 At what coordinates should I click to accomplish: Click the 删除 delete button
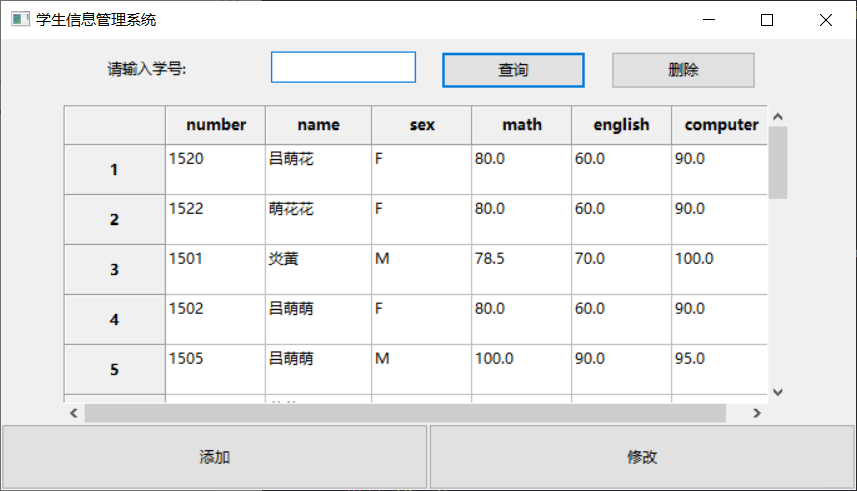[683, 70]
